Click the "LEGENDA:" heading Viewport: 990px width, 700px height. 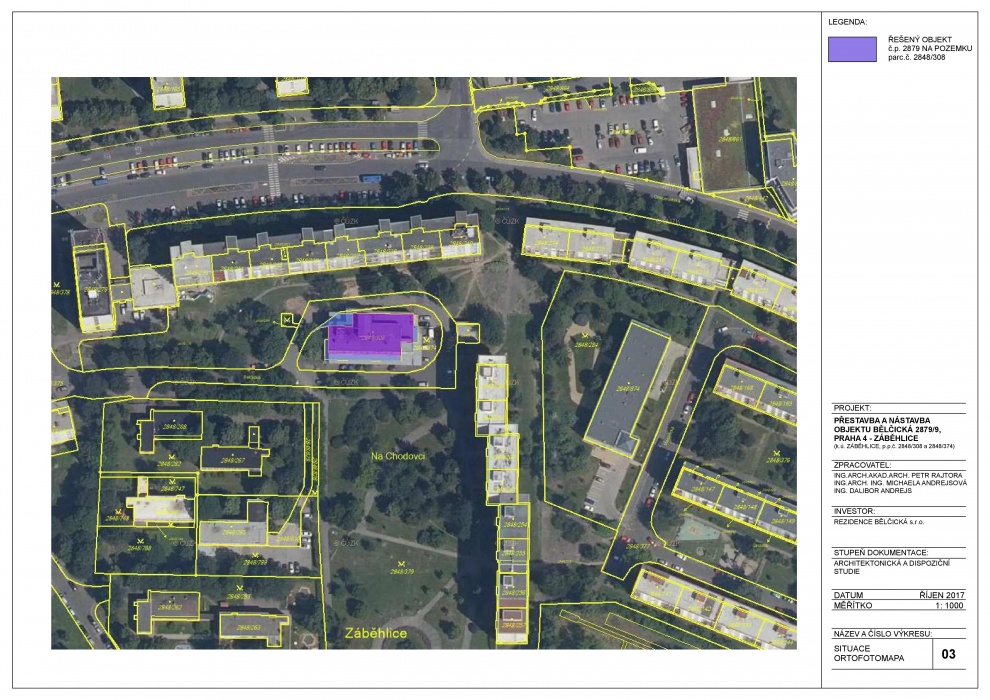(x=847, y=22)
